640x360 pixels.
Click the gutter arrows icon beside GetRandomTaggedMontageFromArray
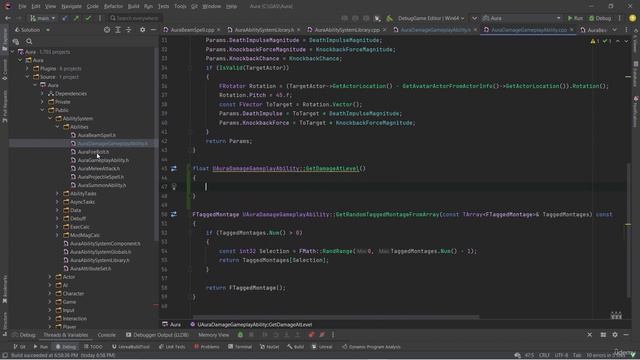point(174,214)
